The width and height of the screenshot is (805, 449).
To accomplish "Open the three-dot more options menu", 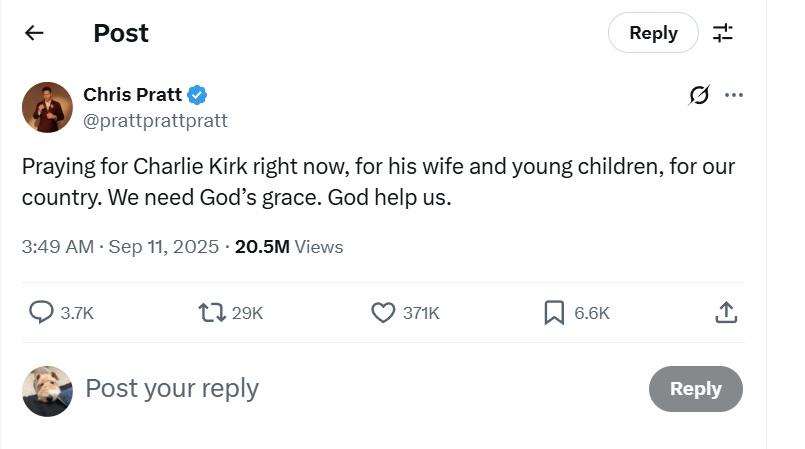I will coord(734,96).
